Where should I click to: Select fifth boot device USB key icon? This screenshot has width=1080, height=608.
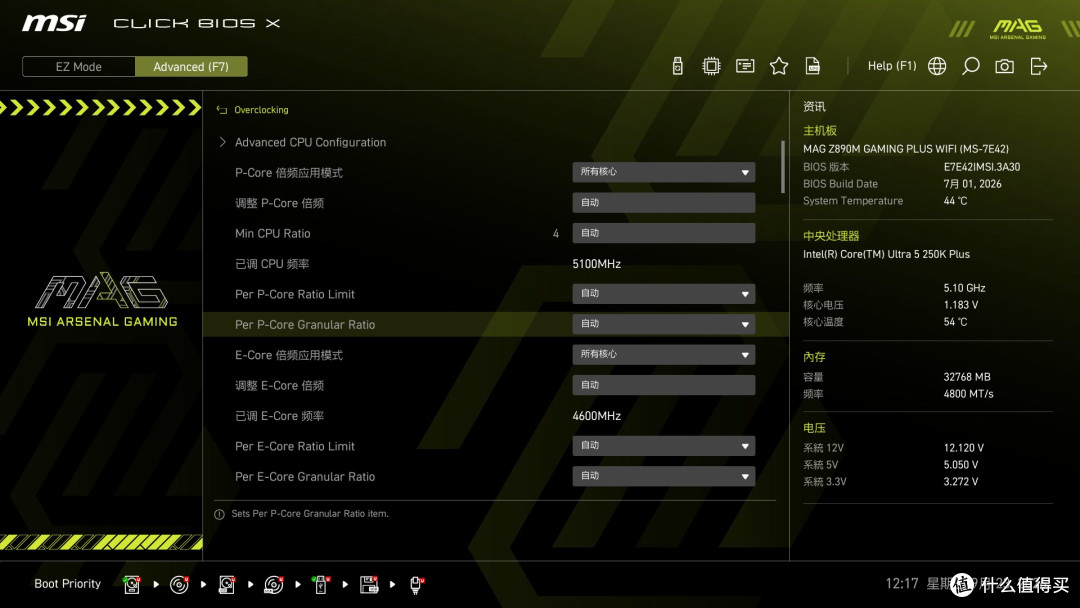click(320, 585)
